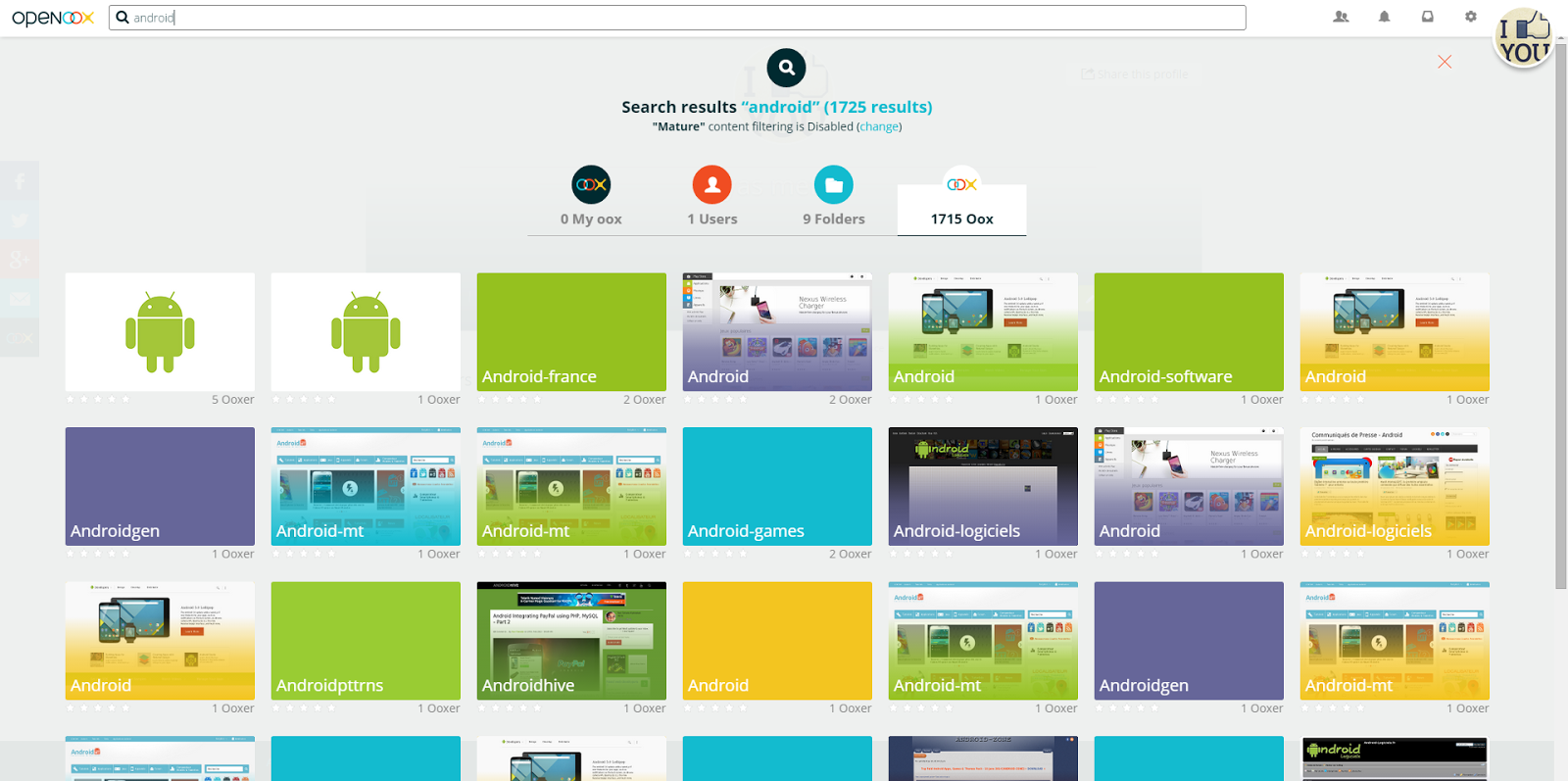Open the dark Android-logiciels tile
This screenshot has width=1568, height=781.
coord(983,486)
